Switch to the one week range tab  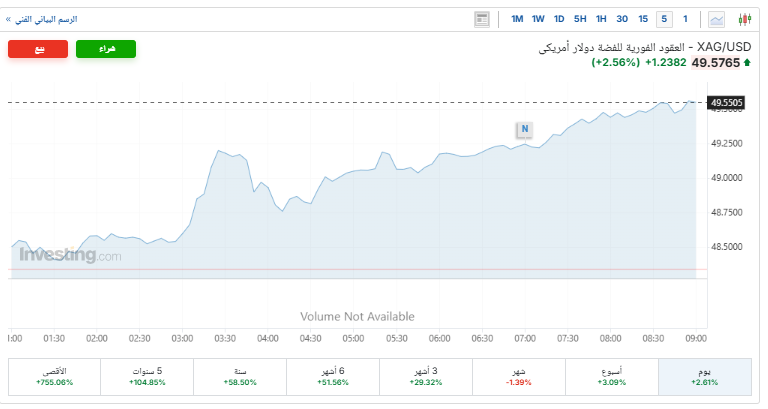click(612, 376)
